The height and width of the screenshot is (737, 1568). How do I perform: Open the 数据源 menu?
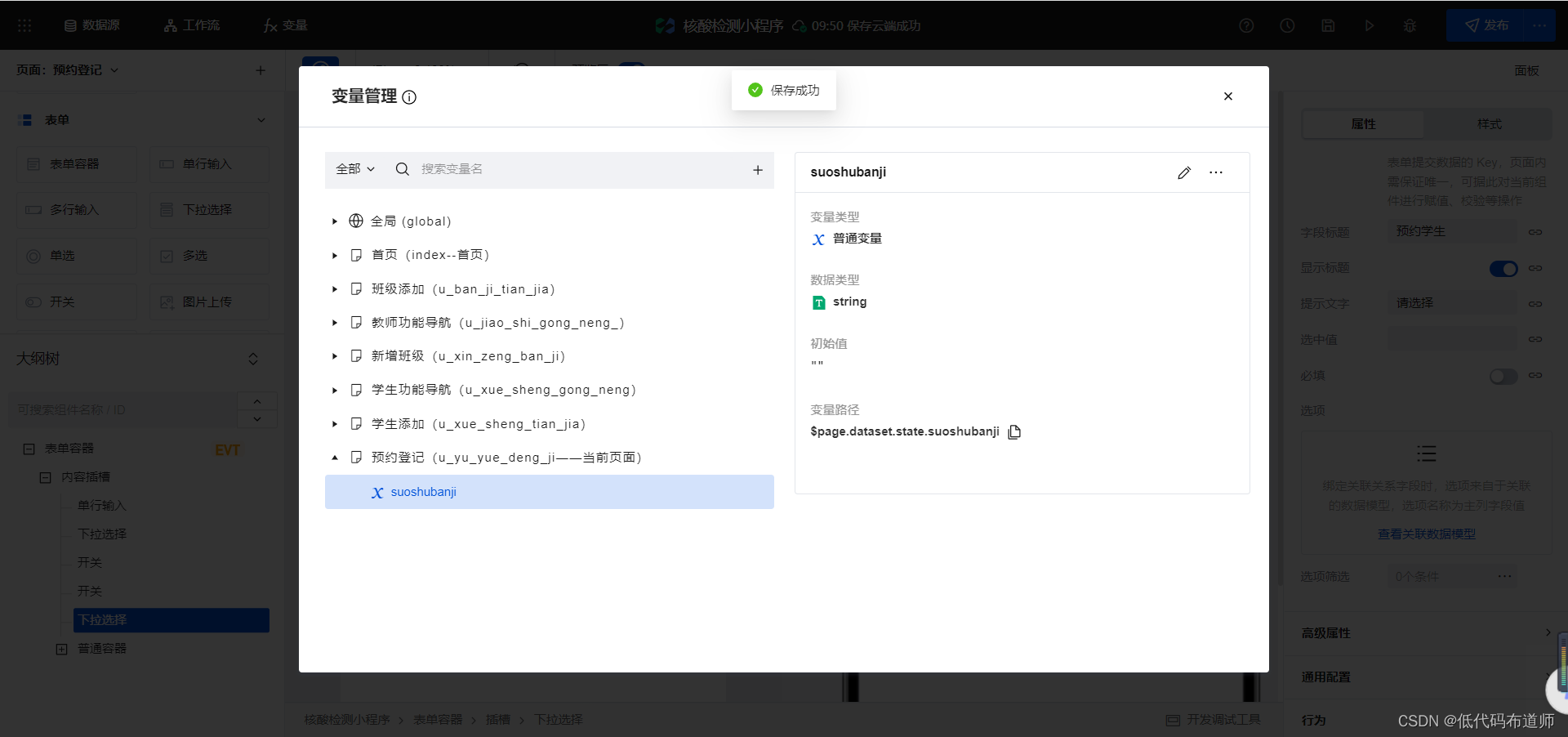tap(92, 25)
